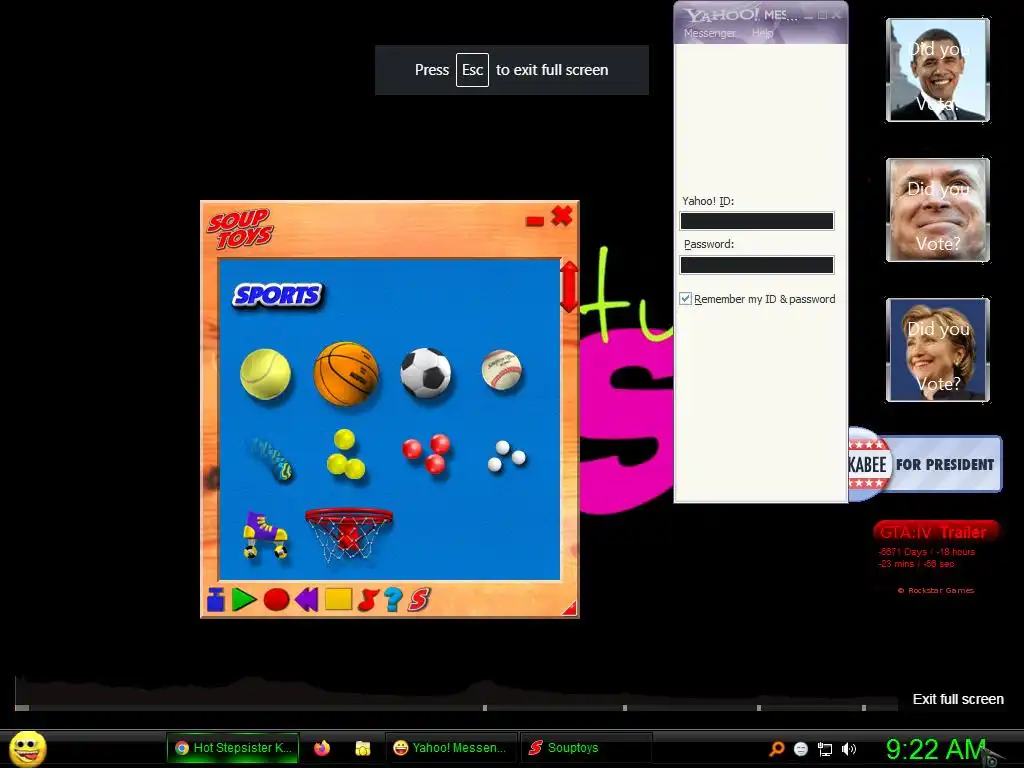Click the 9:22 AM clock
The width and height of the screenshot is (1024, 768).
coord(935,749)
